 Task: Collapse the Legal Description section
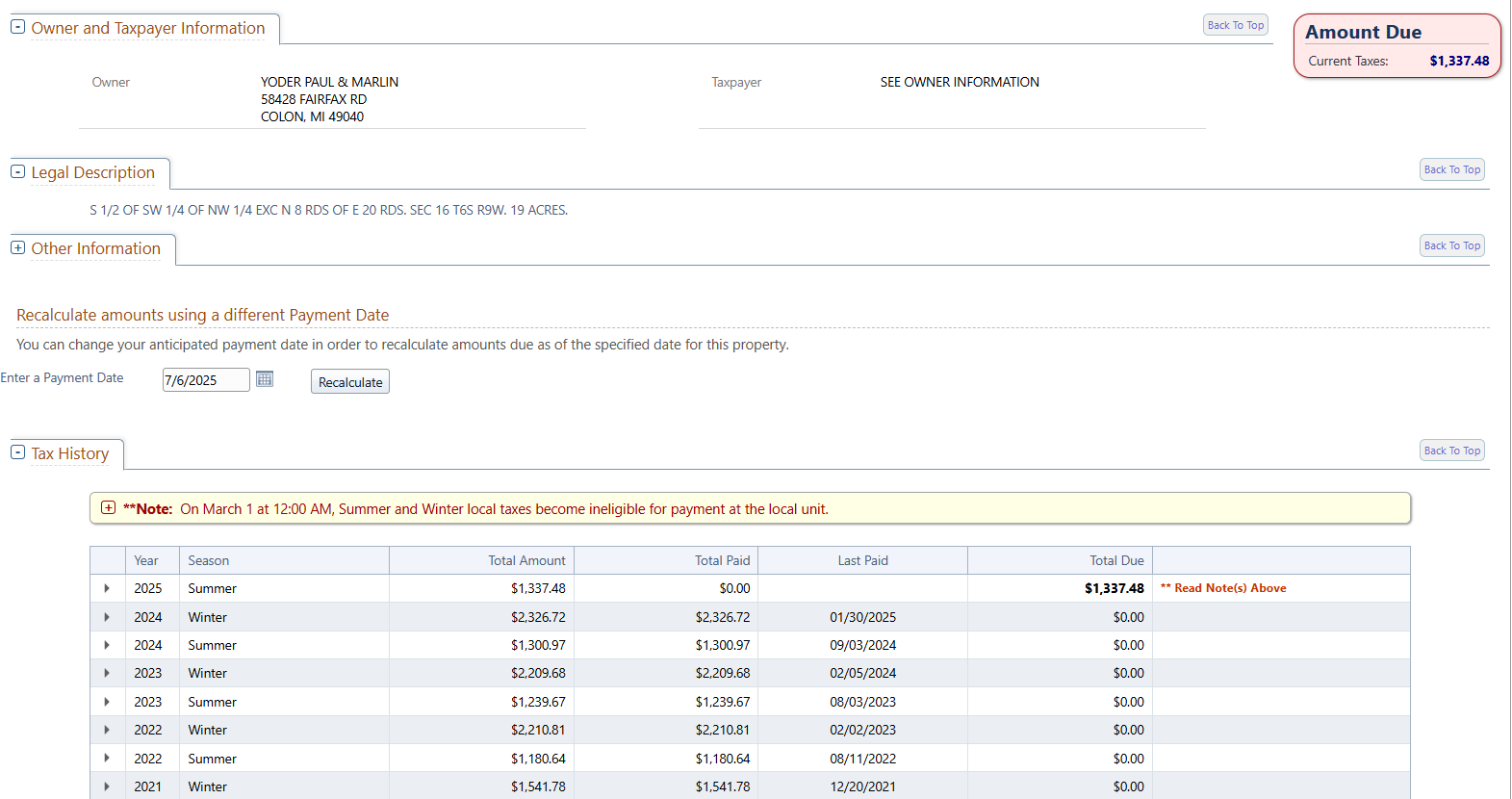click(x=17, y=171)
